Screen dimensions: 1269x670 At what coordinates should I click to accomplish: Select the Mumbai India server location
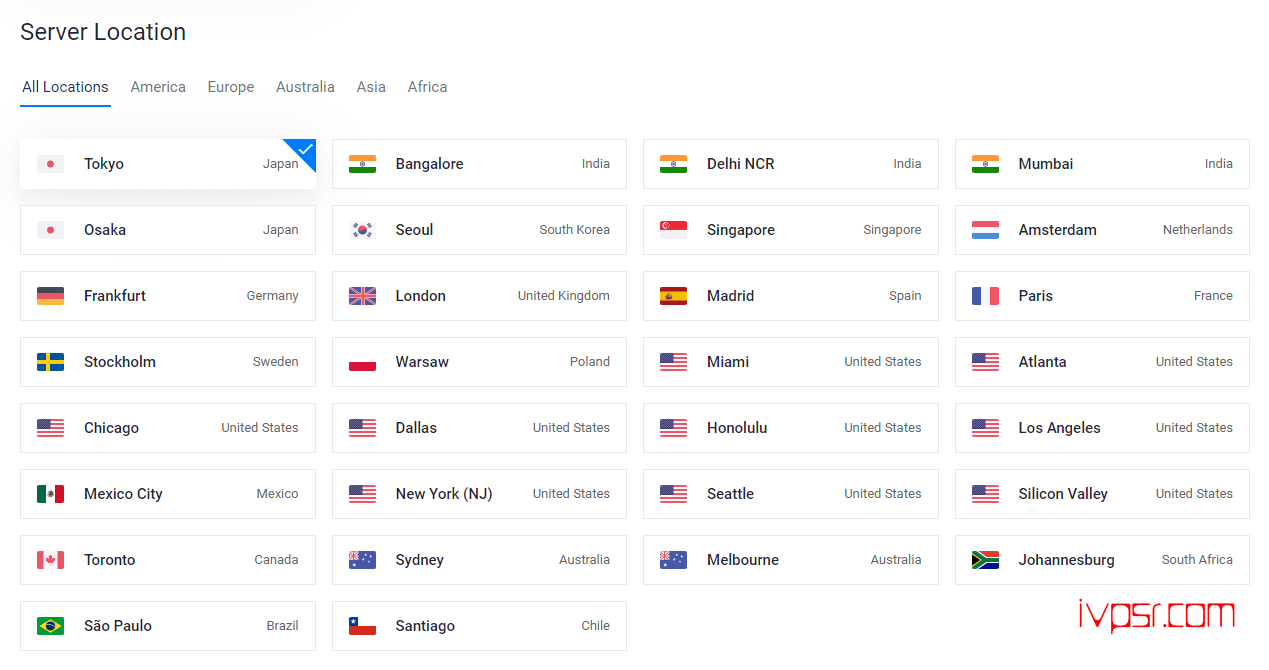(x=1101, y=164)
